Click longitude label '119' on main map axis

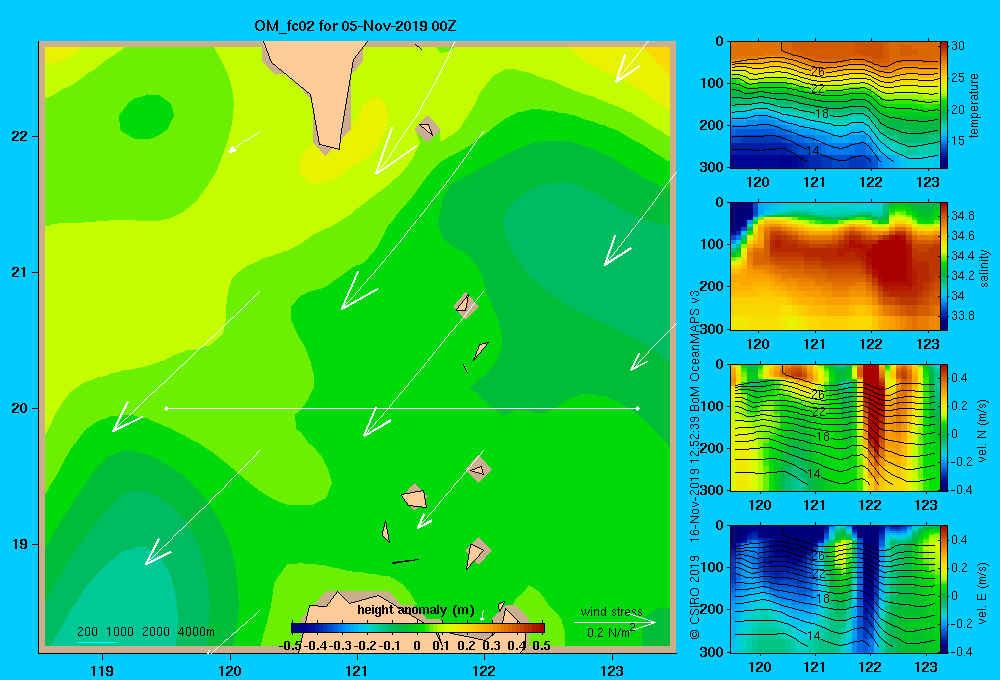pos(102,670)
